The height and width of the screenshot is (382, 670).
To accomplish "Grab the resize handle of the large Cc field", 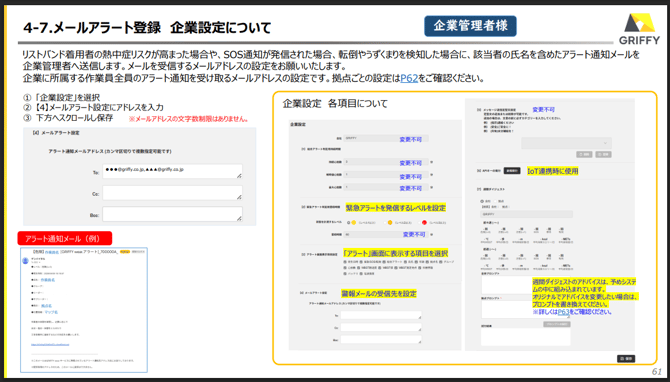I will pos(239,197).
